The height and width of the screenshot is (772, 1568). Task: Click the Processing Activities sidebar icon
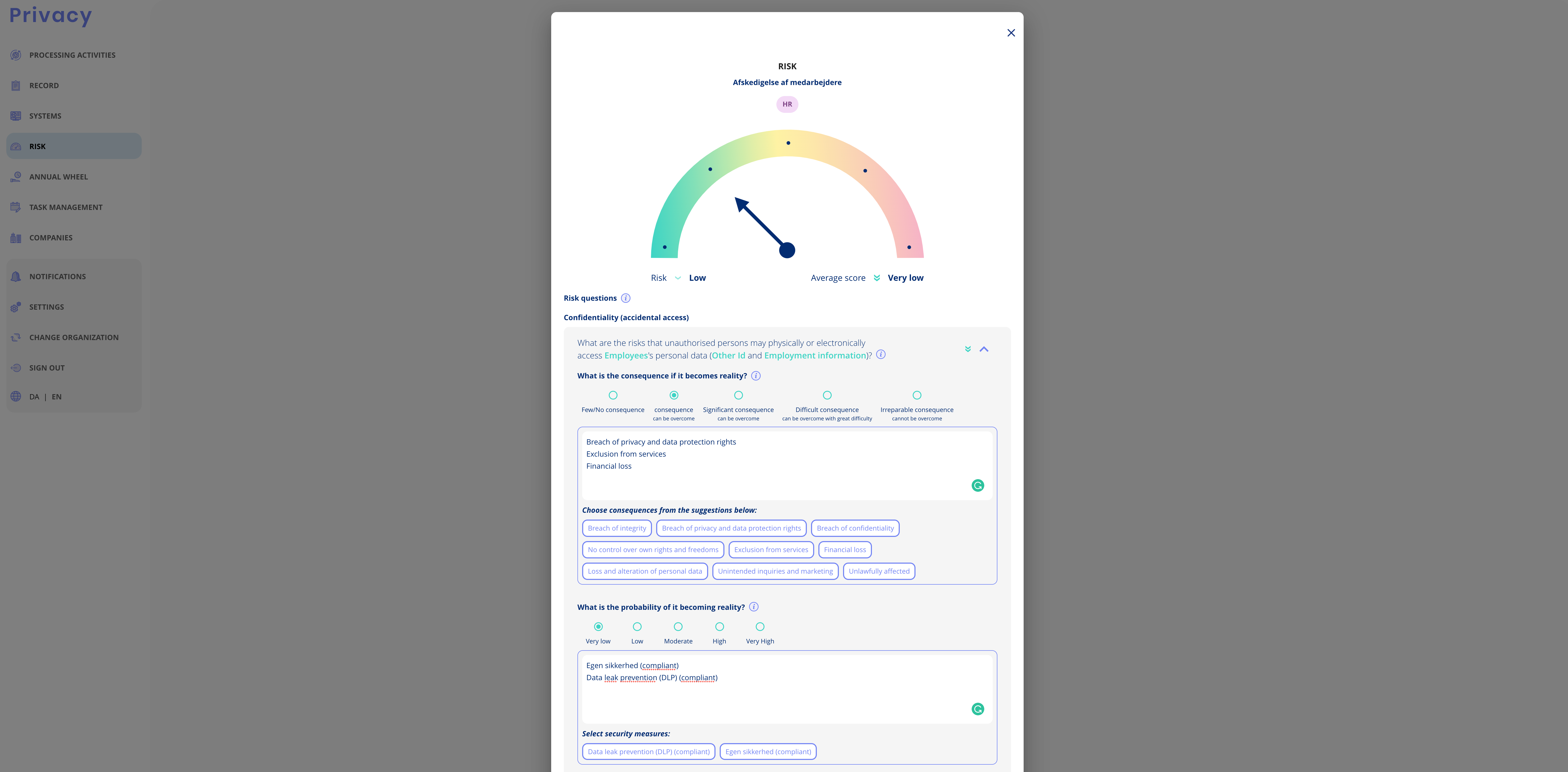[16, 55]
